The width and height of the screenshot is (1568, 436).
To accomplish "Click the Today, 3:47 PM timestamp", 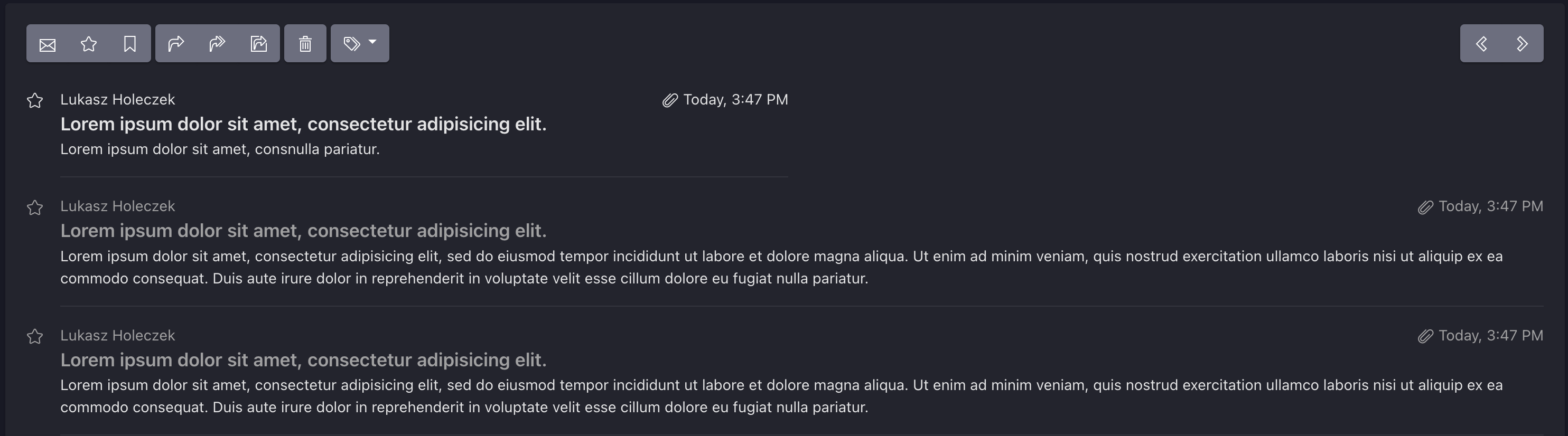I will pyautogui.click(x=735, y=99).
